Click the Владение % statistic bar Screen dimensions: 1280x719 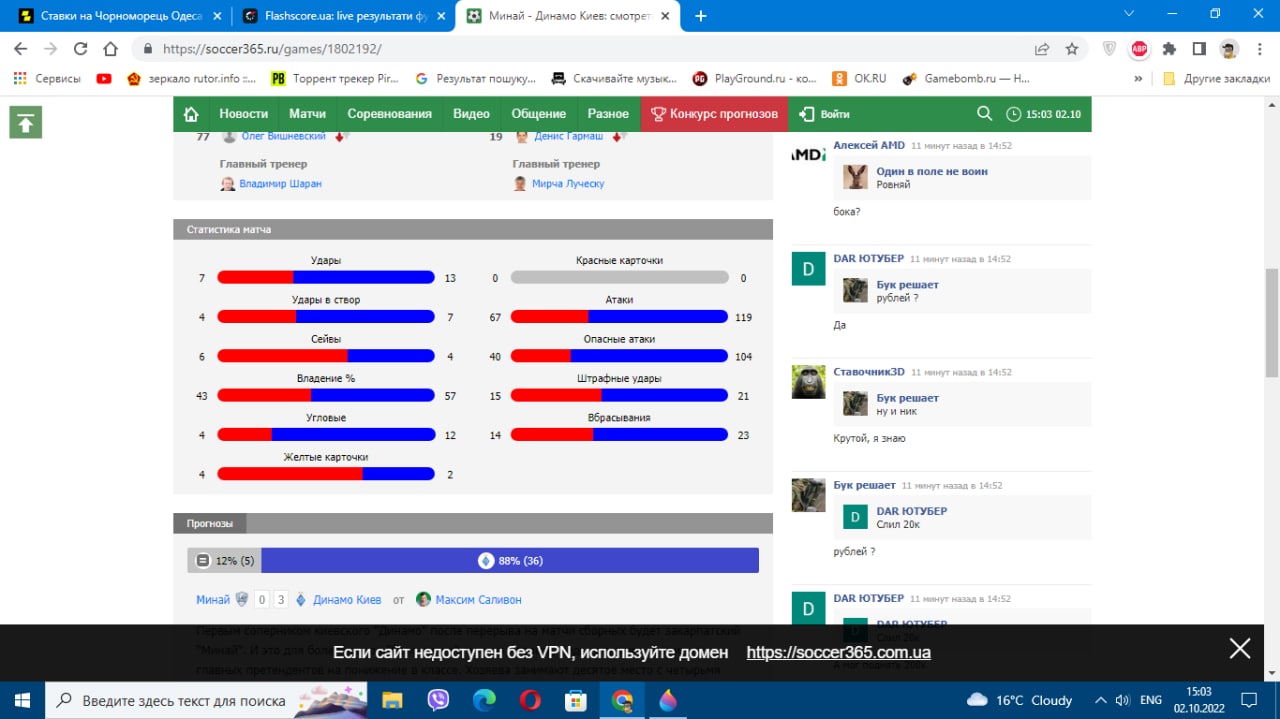(326, 396)
